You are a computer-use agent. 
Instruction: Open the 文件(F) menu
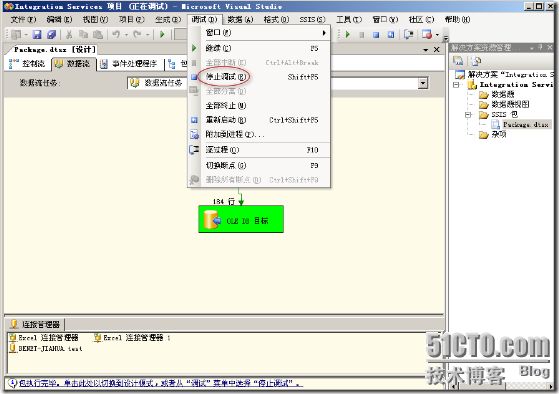tap(23, 19)
